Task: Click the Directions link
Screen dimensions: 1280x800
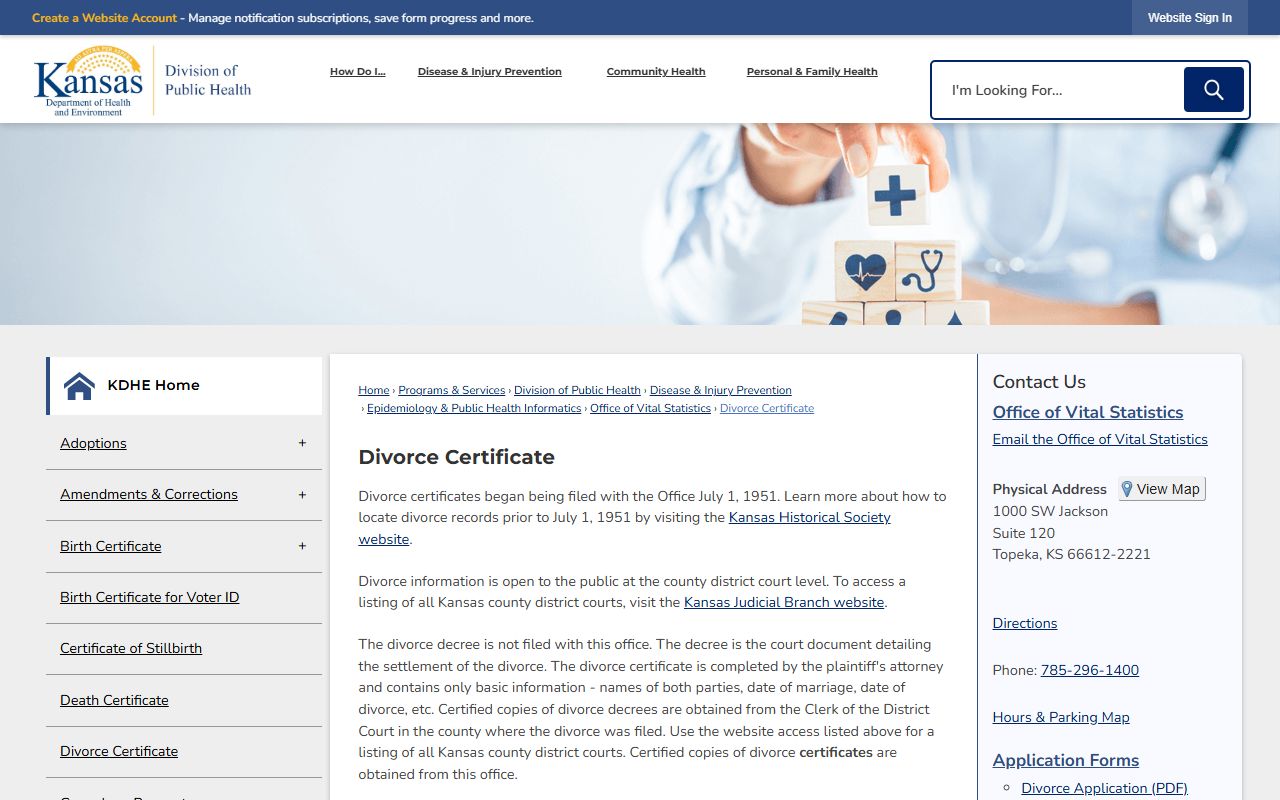Action: tap(1025, 623)
